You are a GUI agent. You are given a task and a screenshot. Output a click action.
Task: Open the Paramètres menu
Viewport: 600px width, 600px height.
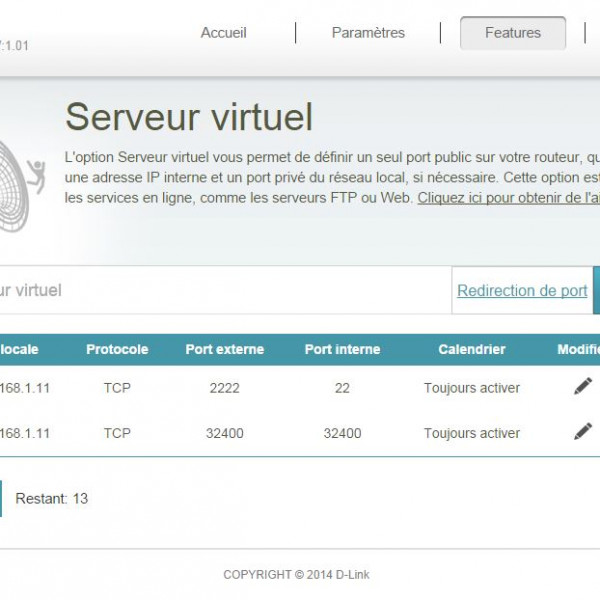(x=368, y=33)
